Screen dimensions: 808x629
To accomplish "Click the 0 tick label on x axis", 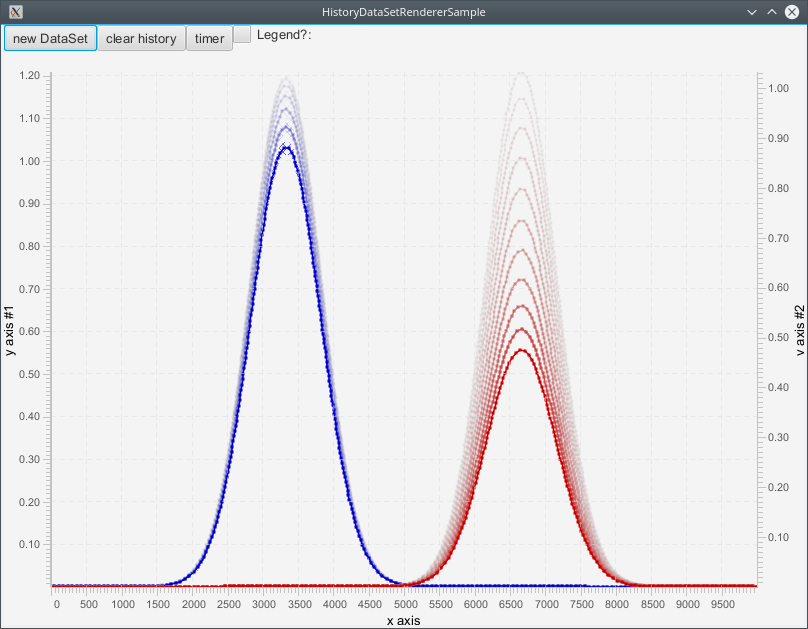I will point(56,604).
